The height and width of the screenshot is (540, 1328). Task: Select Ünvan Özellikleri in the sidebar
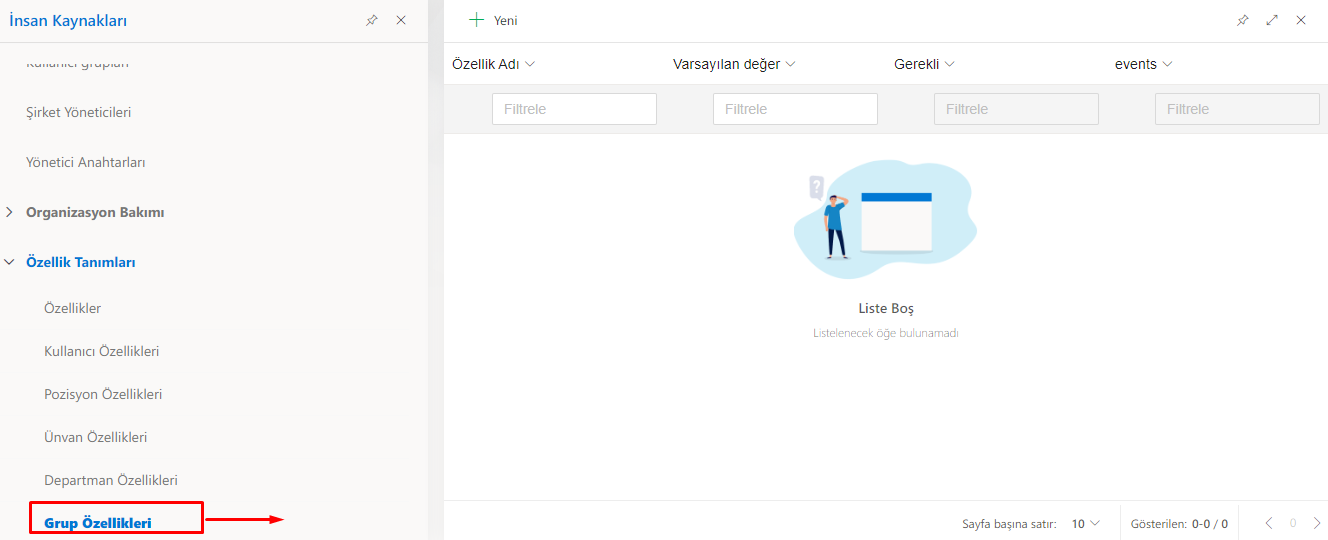coord(95,437)
